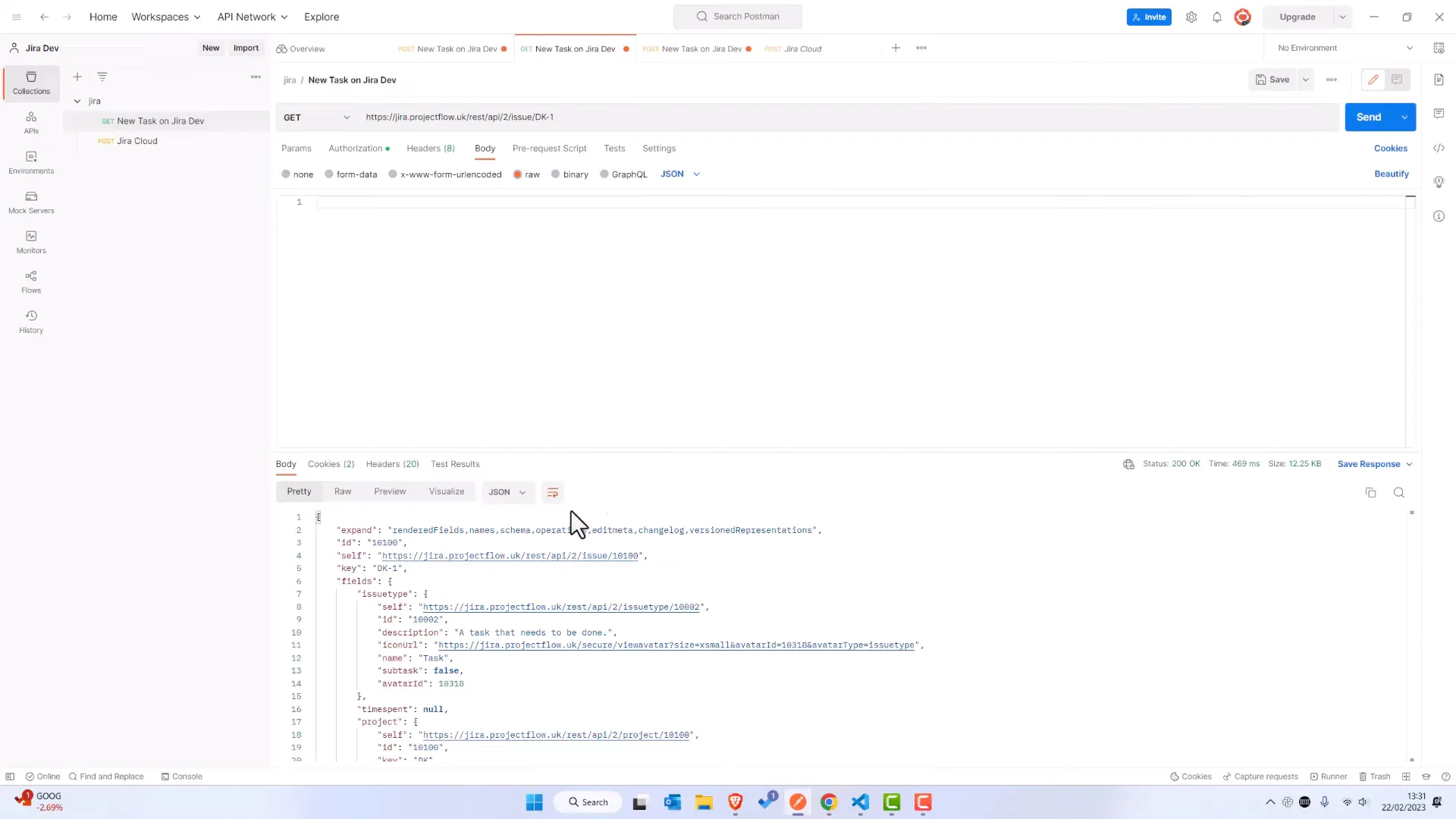The width and height of the screenshot is (1456, 819).
Task: Expand the Save options arrow
Action: coord(1305,80)
